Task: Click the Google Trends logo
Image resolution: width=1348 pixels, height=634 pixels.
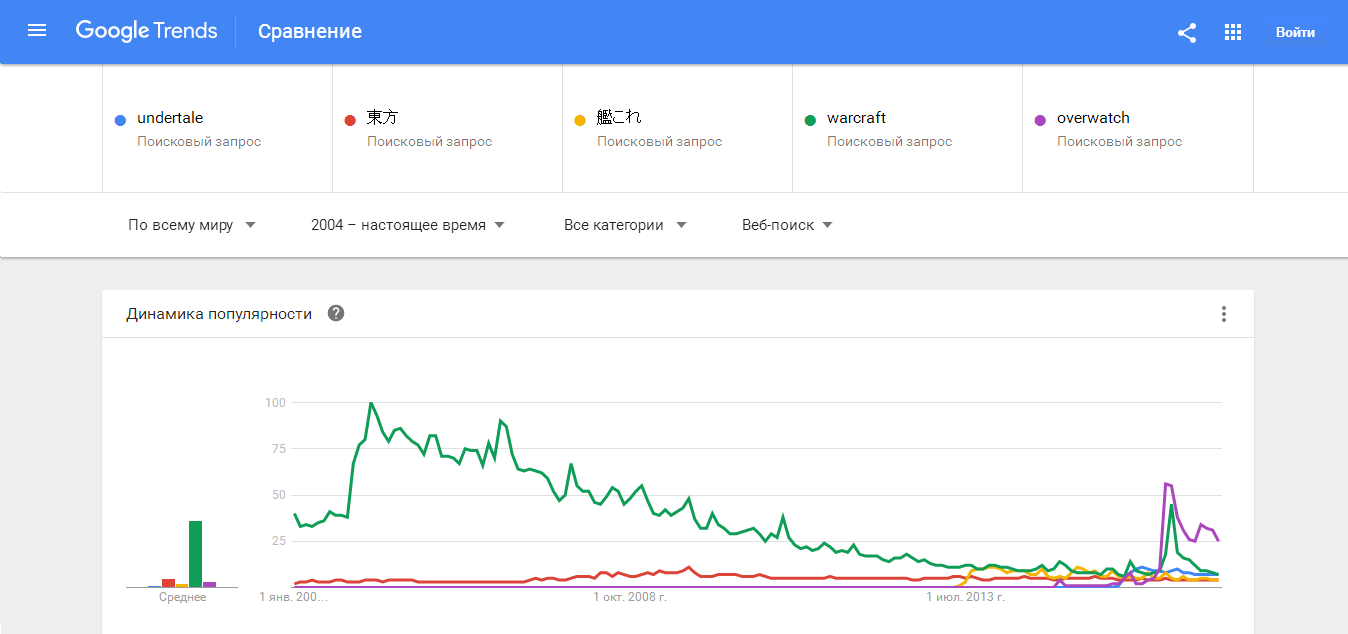Action: (x=146, y=31)
